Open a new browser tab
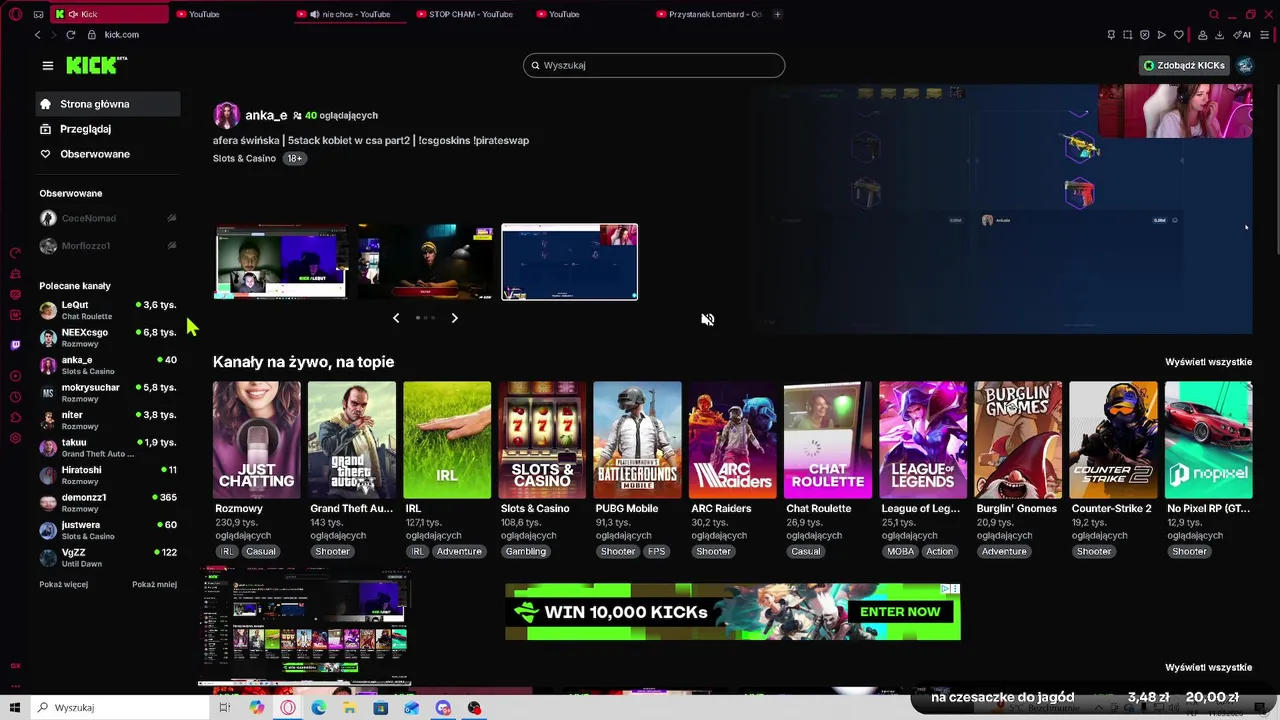Image resolution: width=1280 pixels, height=720 pixels. [x=777, y=14]
